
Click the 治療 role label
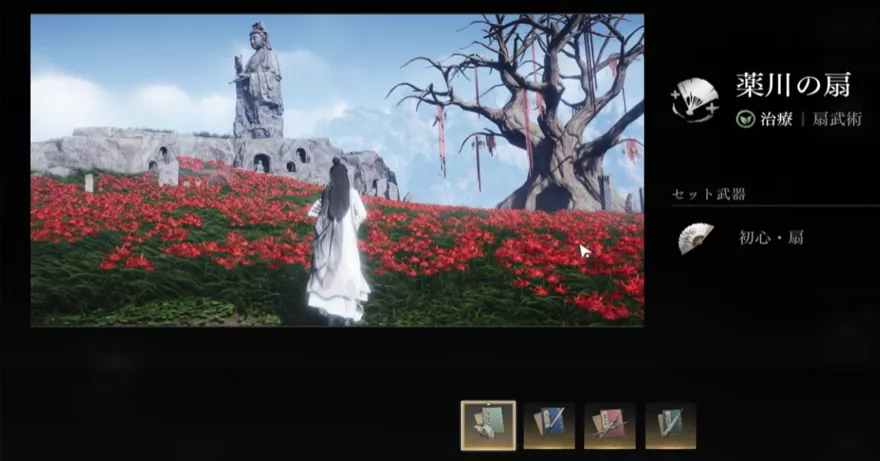pos(777,119)
